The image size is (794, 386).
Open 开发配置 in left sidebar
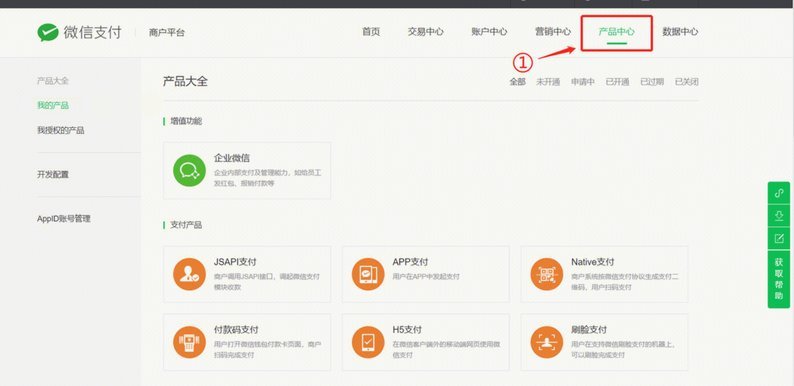(53, 174)
